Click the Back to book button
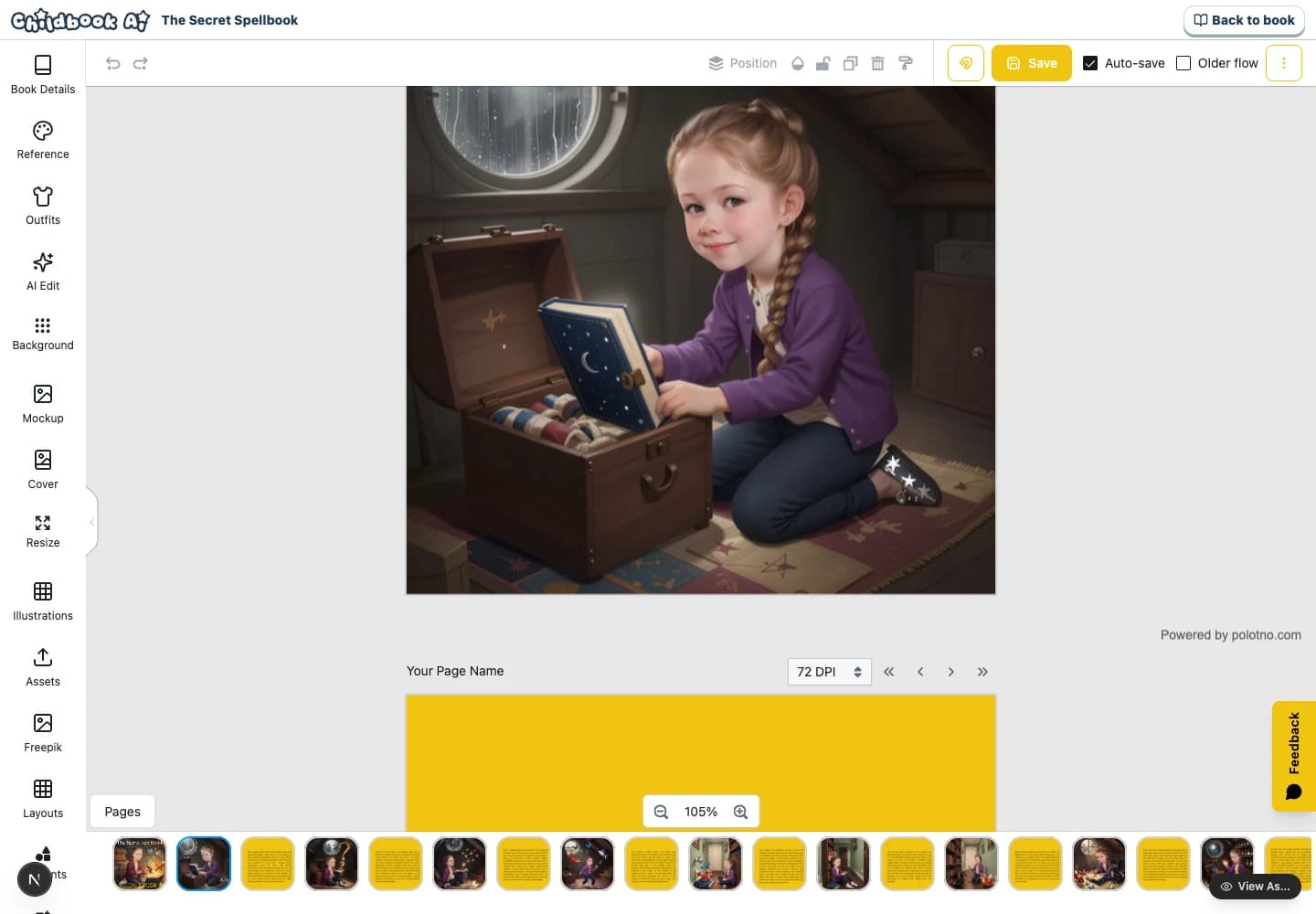This screenshot has height=914, width=1316. click(1245, 20)
